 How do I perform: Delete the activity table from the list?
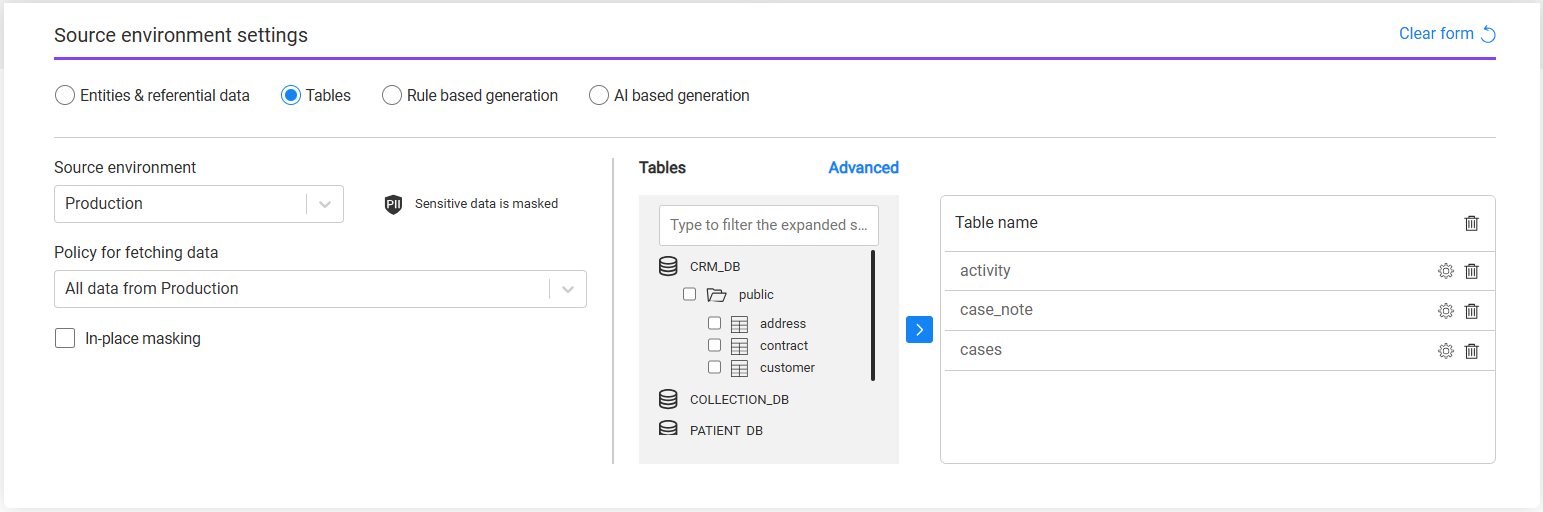[x=1471, y=271]
